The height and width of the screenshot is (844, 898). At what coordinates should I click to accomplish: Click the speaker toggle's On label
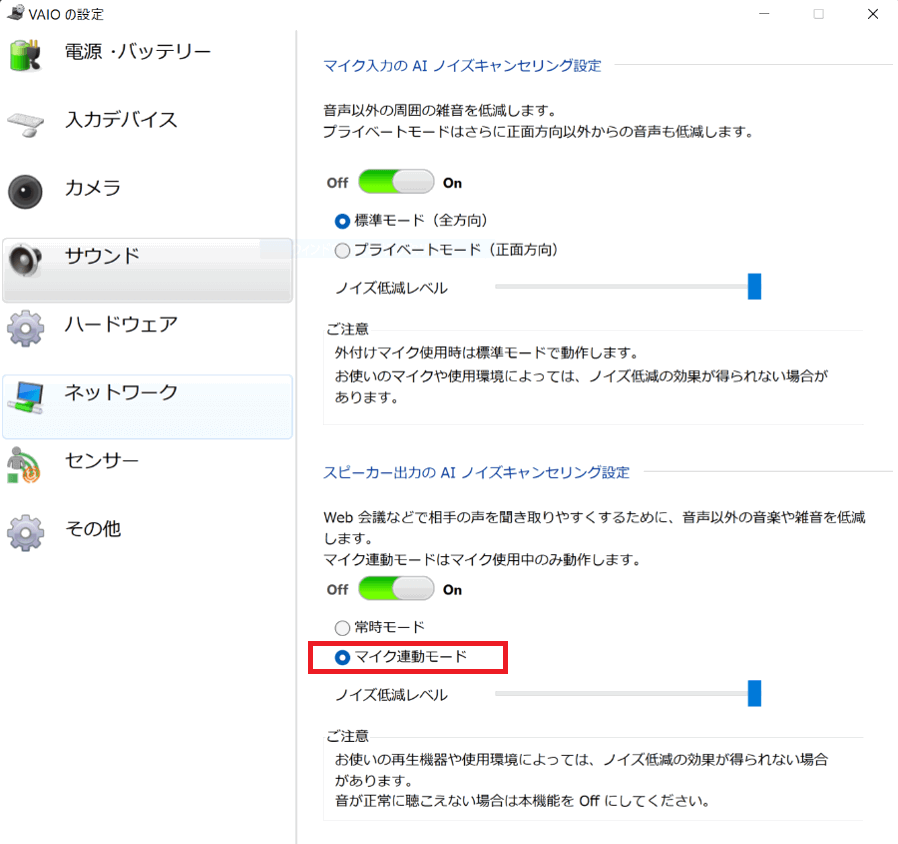coord(452,590)
